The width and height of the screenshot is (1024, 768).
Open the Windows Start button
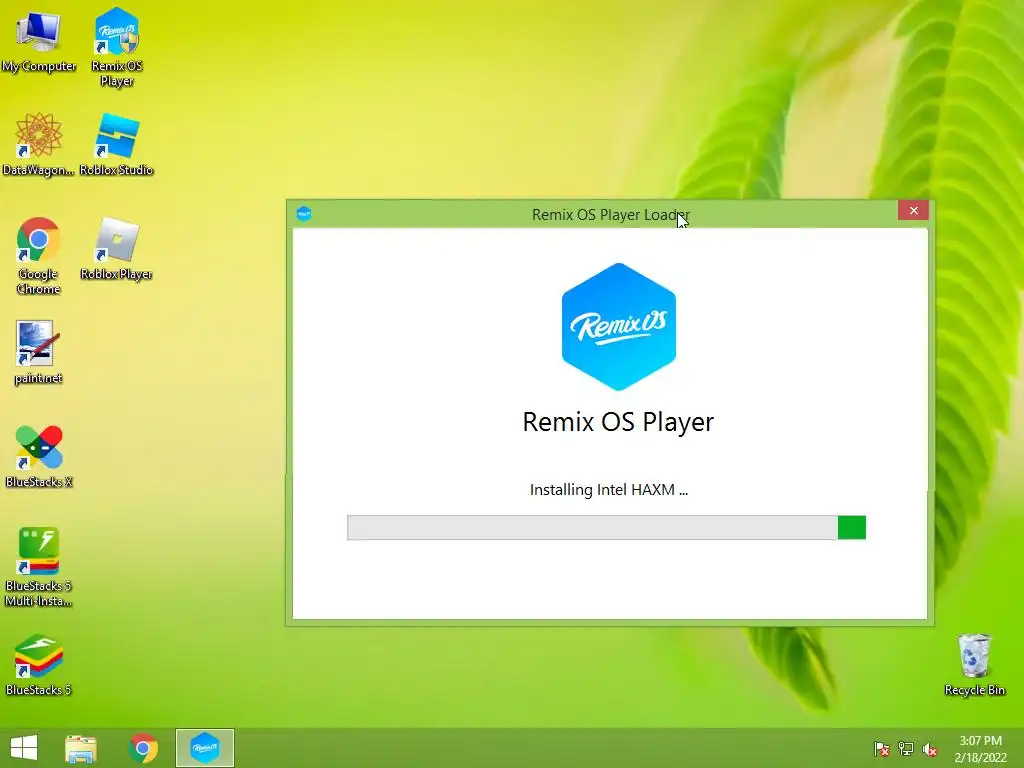tap(24, 748)
